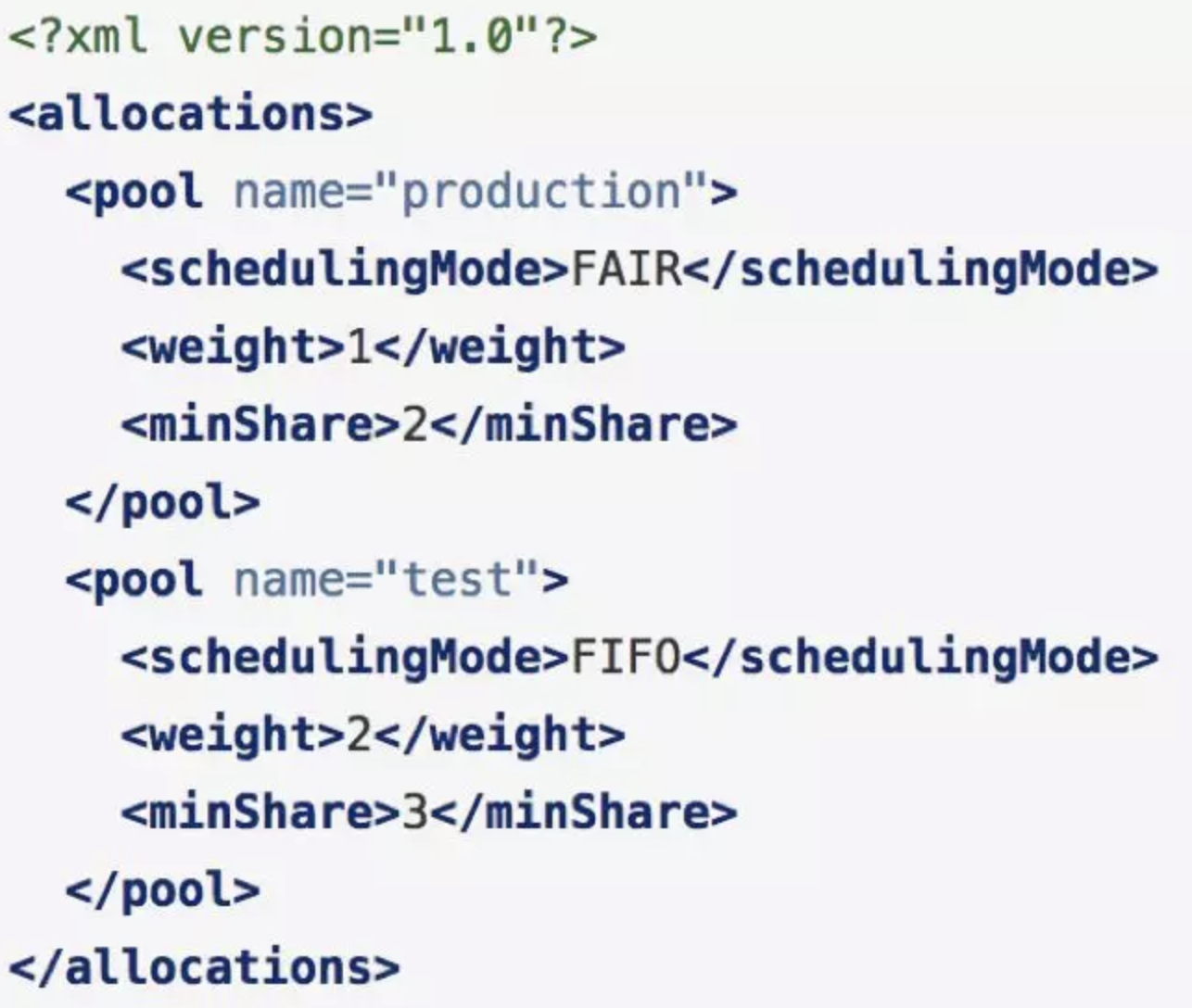The image size is (1192, 1008).
Task: Click the opening allocations tag
Action: click(x=190, y=114)
